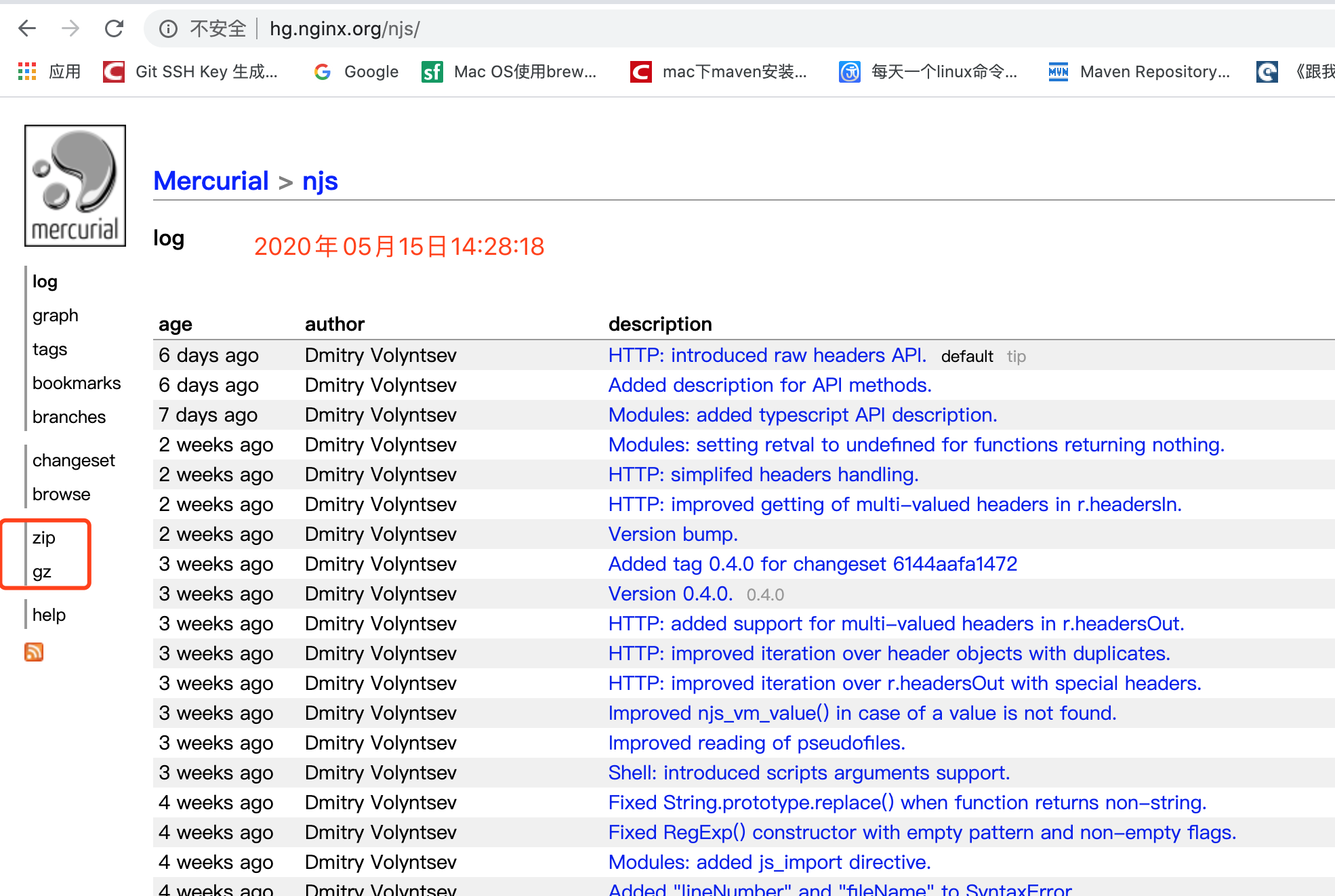This screenshot has width=1335, height=896.
Task: Open 'HTTP: introduced raw headers API' changeset
Action: [x=767, y=355]
